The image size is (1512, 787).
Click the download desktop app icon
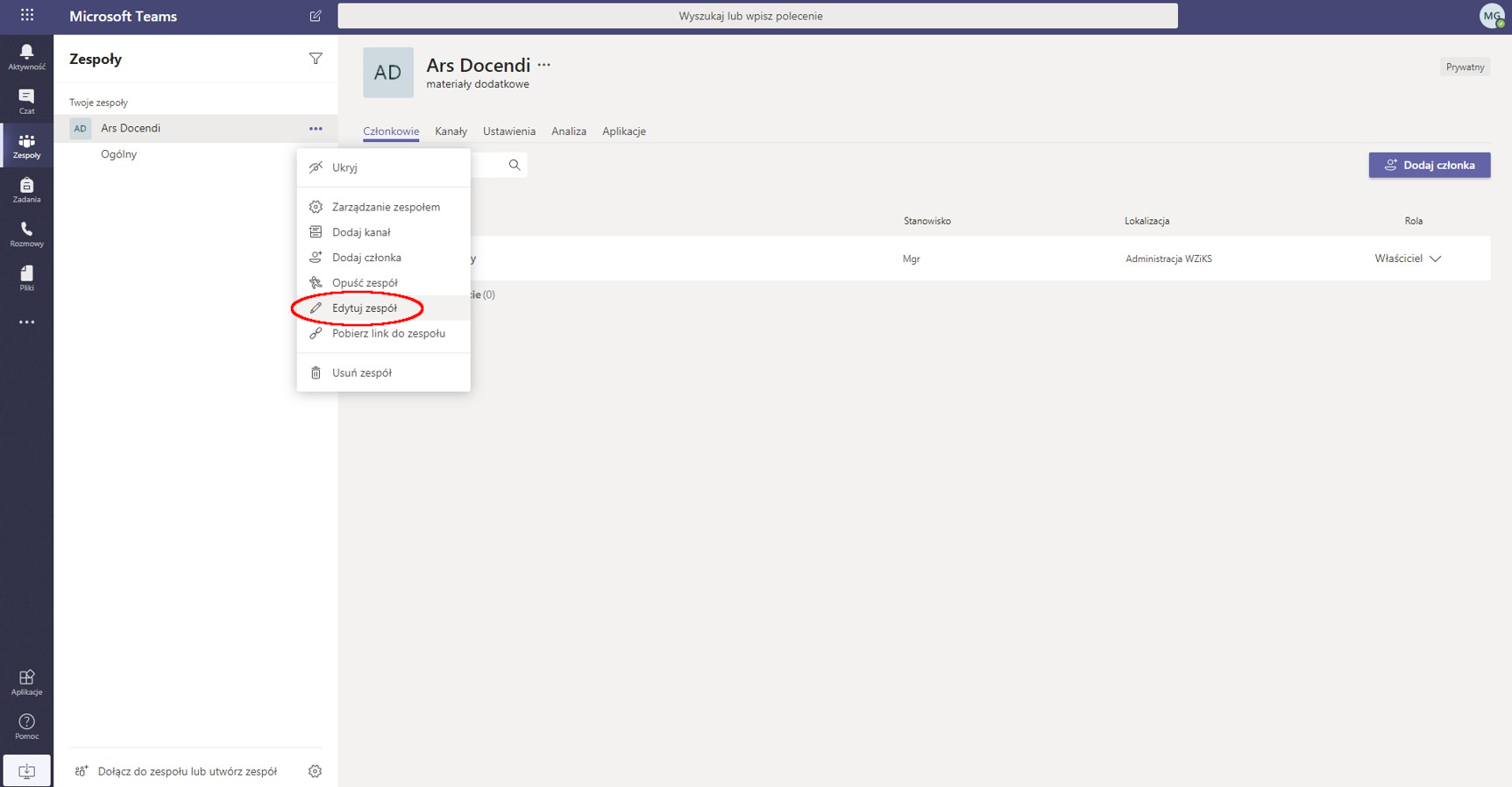coord(26,771)
